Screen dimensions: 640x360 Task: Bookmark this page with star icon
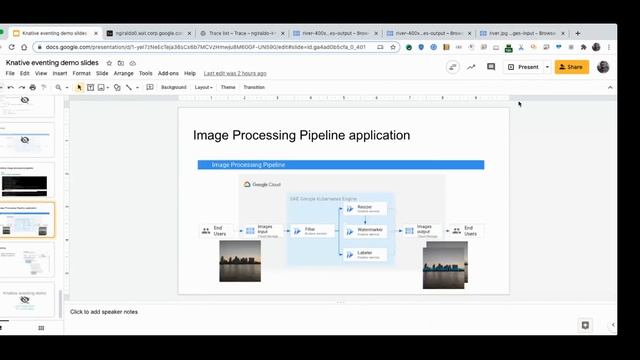click(393, 47)
